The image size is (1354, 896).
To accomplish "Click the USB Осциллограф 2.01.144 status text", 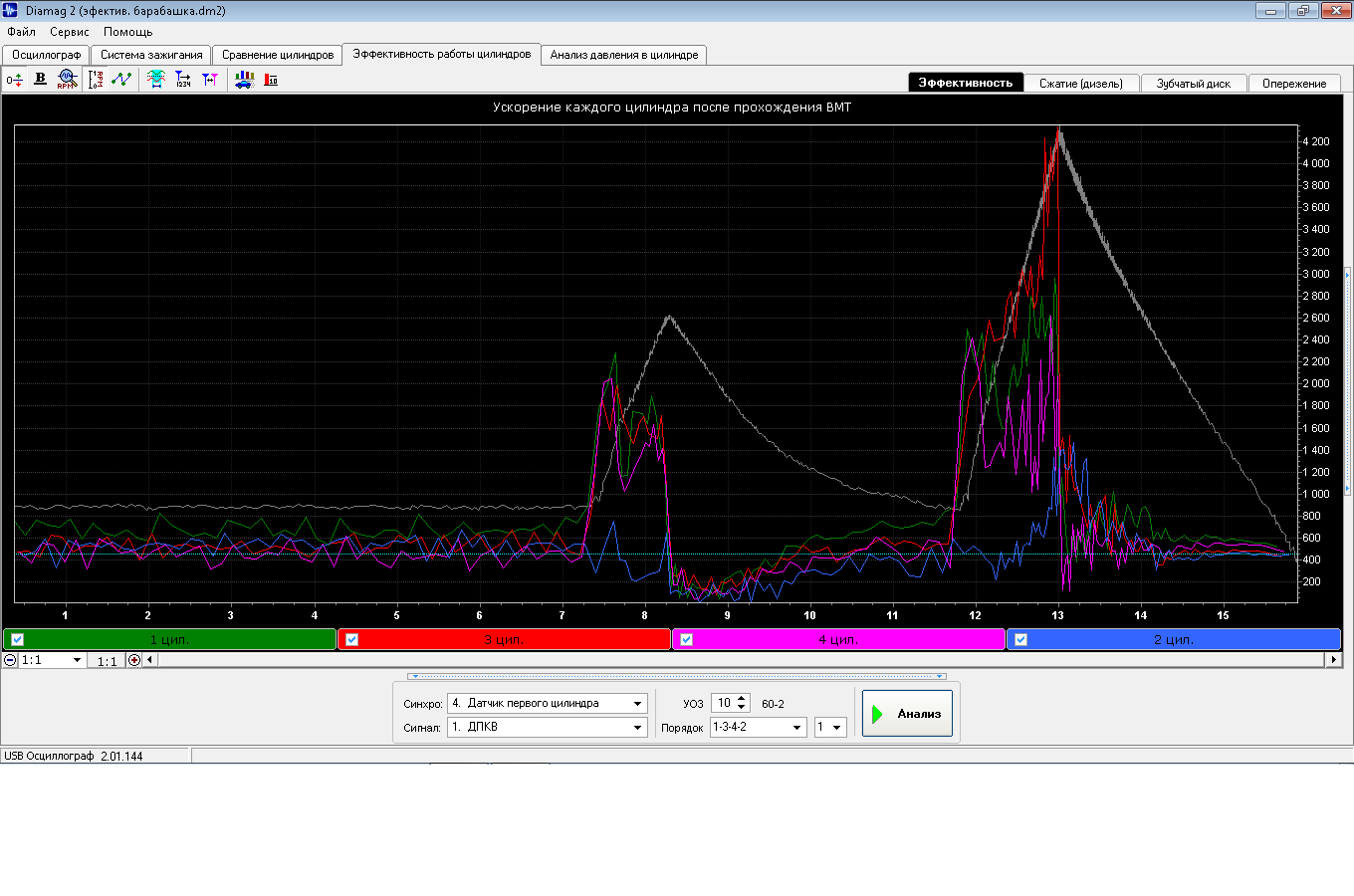I will click(74, 756).
